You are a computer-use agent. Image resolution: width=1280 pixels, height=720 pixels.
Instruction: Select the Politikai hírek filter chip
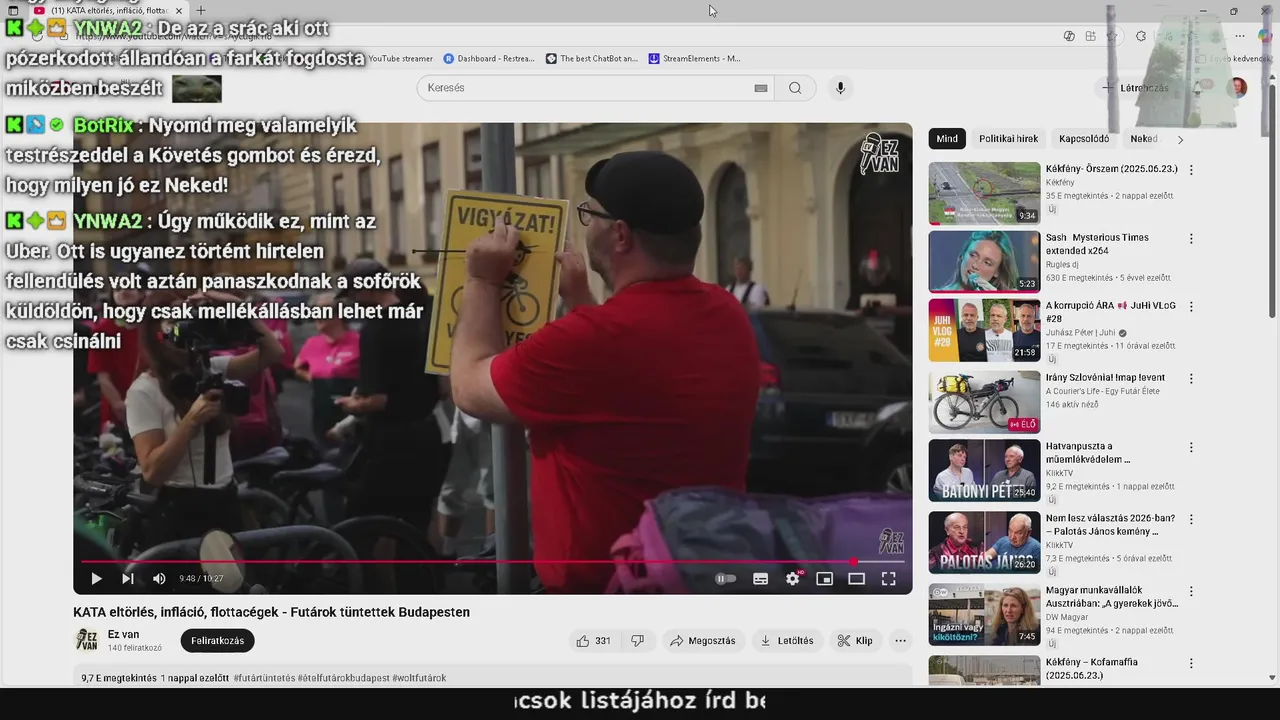point(1008,139)
